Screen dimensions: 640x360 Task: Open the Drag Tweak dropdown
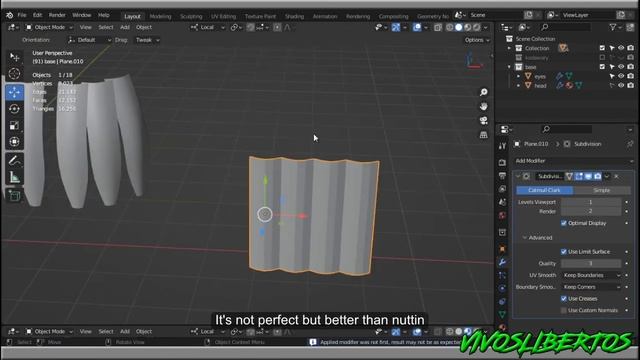(147, 40)
